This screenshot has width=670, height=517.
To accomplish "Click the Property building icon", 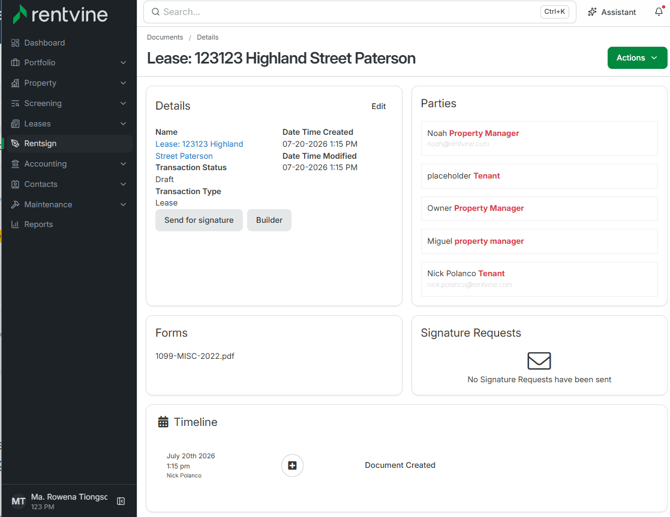I will pyautogui.click(x=15, y=83).
